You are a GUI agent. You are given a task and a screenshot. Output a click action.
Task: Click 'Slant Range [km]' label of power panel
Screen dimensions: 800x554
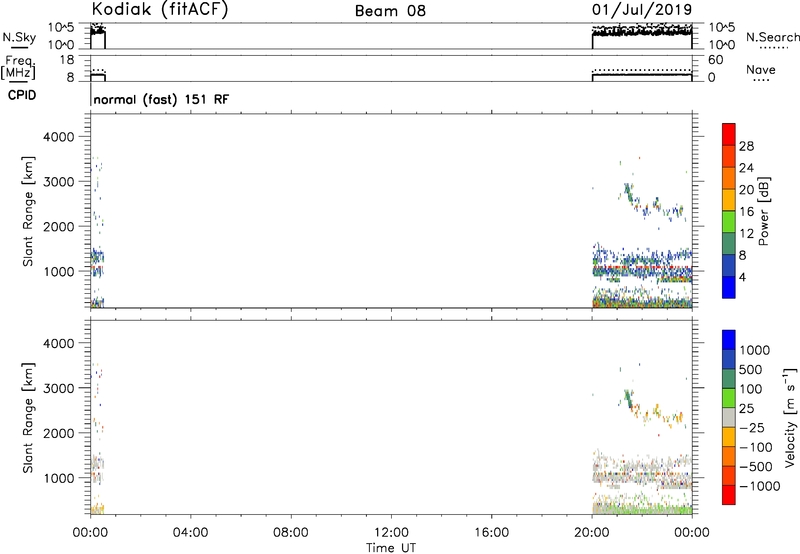click(x=28, y=211)
